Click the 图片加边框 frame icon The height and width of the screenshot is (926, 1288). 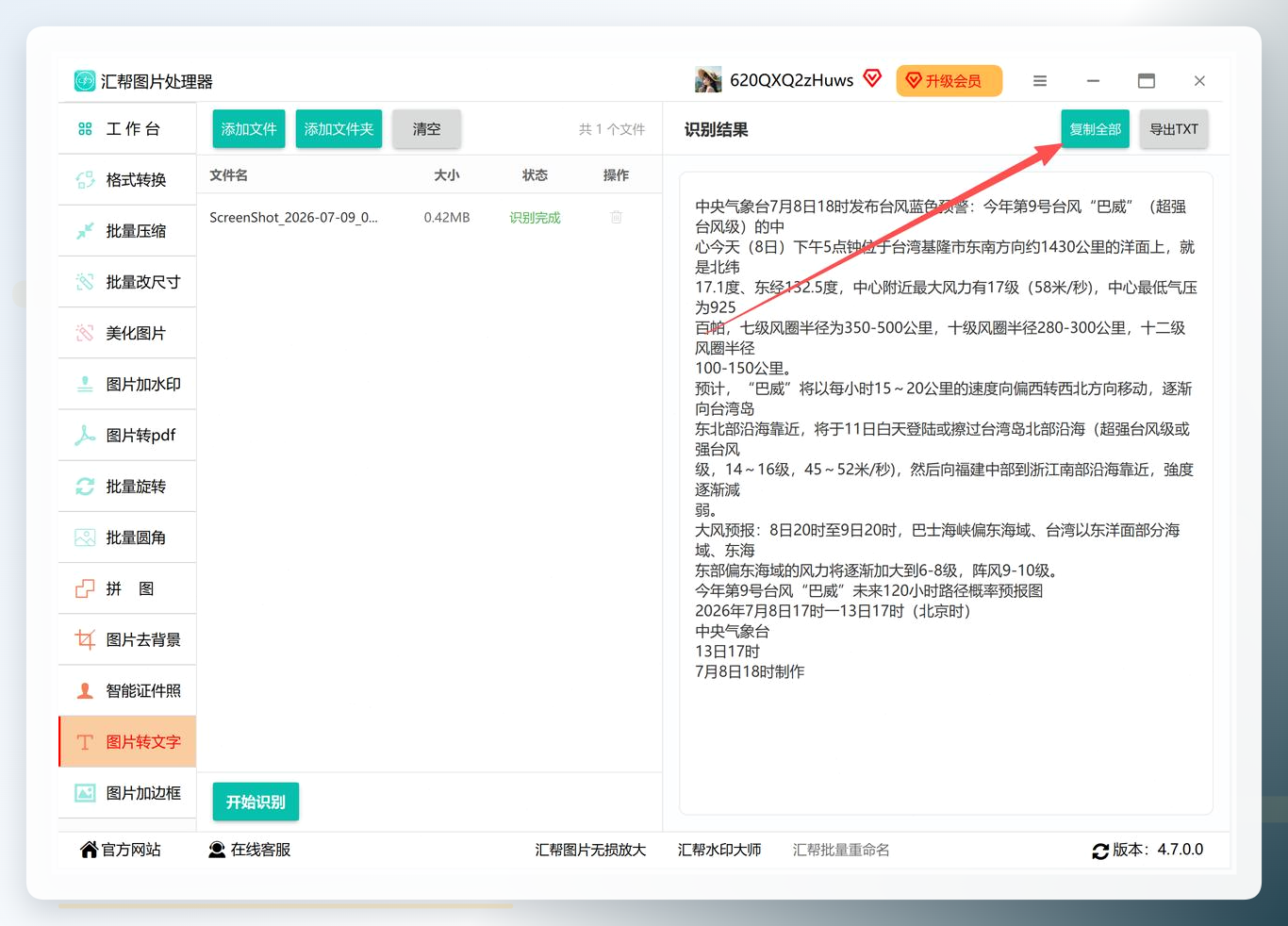[x=85, y=793]
